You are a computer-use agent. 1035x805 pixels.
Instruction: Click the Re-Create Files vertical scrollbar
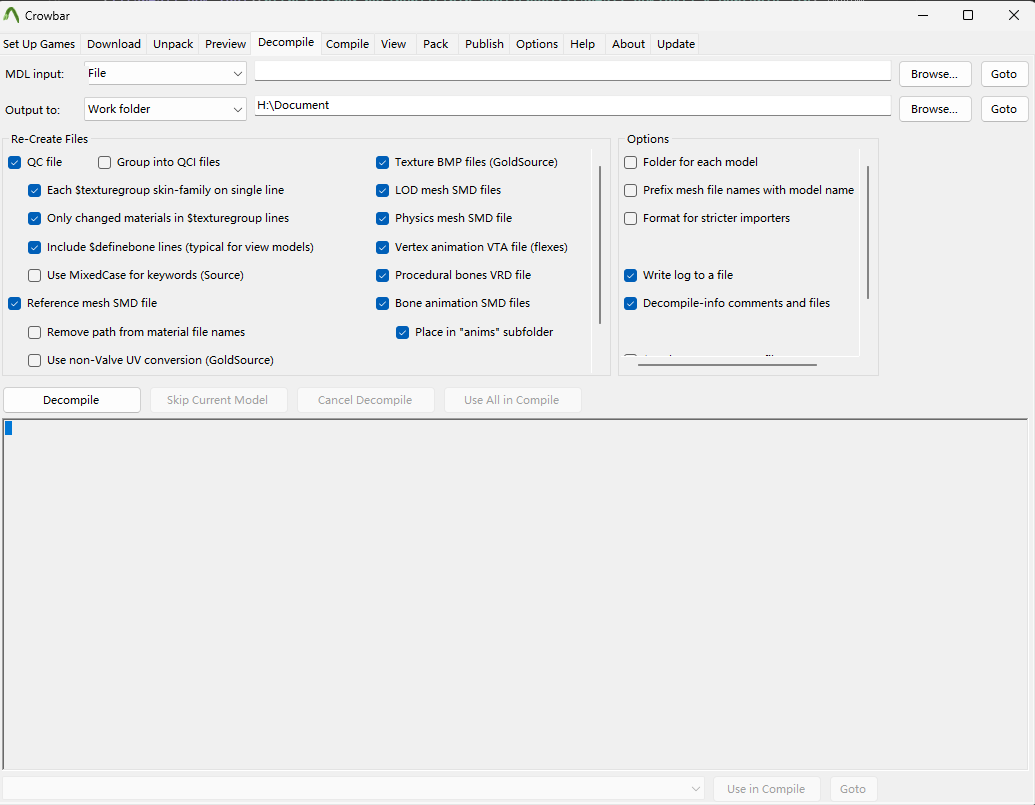[x=599, y=245]
